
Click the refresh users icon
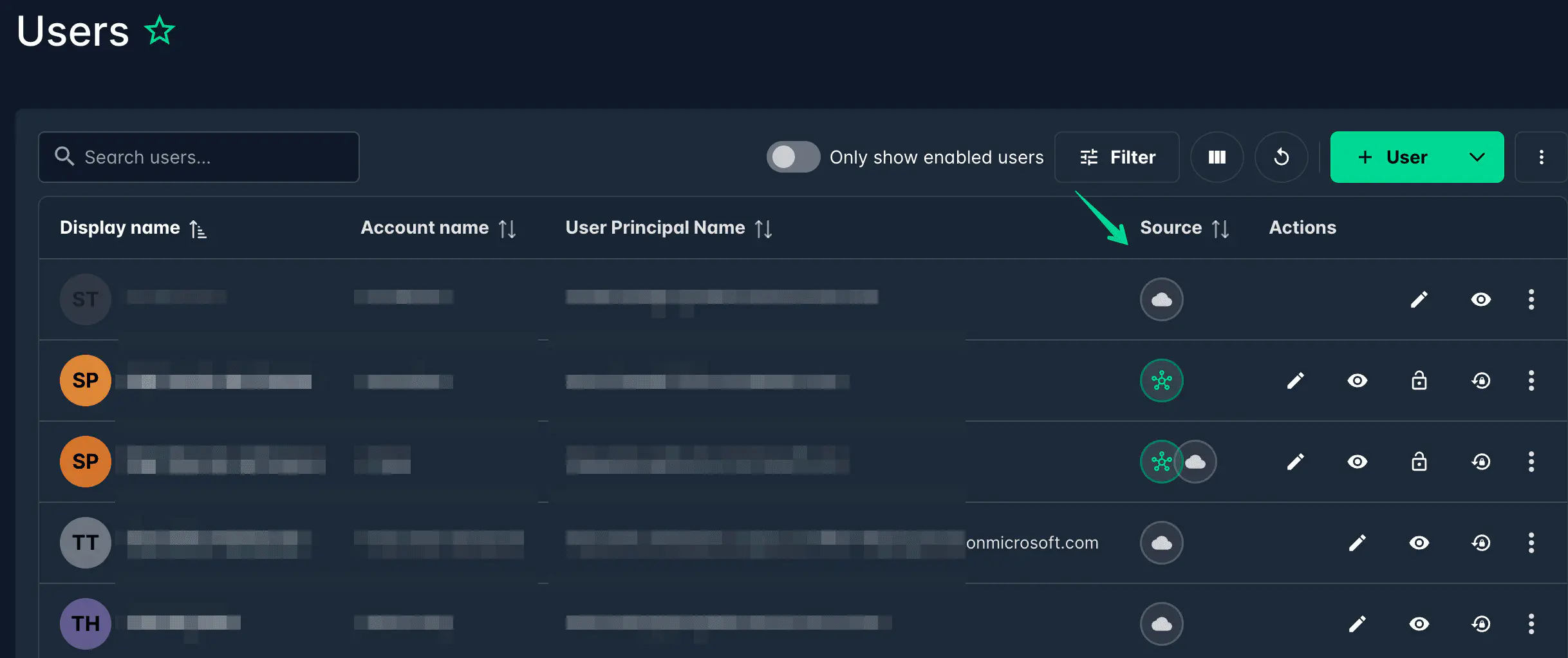tap(1281, 157)
